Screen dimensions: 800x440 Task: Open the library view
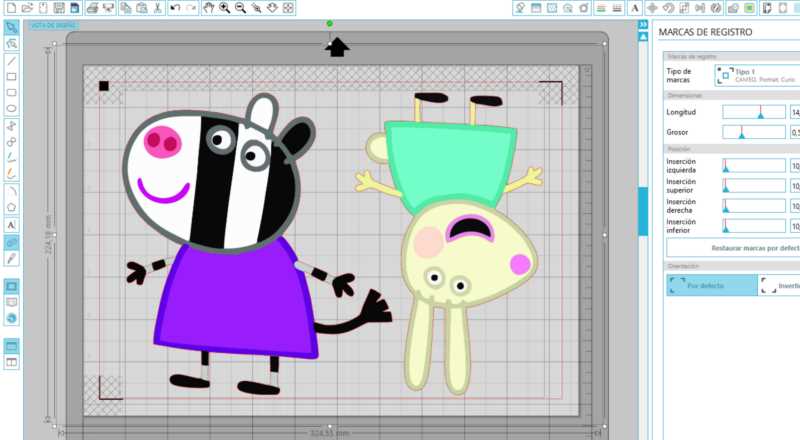coord(11,302)
